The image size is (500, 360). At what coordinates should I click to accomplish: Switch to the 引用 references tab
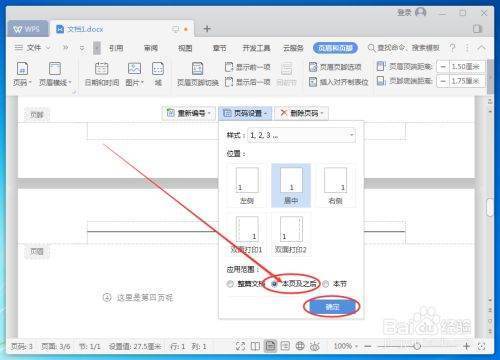[116, 48]
